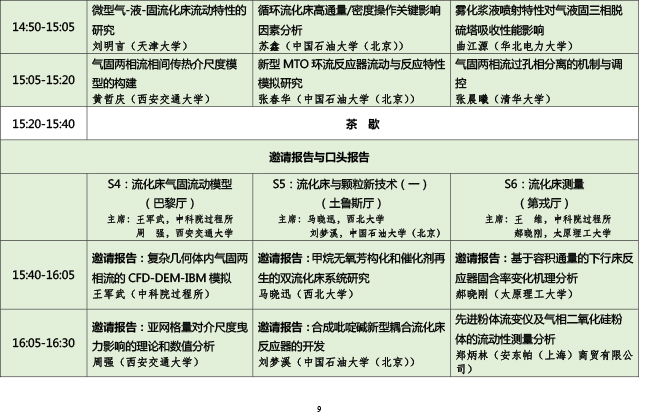Viewport: 648px width, 416px height.
Task: Select the 邀请报告与口头报告 section header
Action: (x=320, y=156)
